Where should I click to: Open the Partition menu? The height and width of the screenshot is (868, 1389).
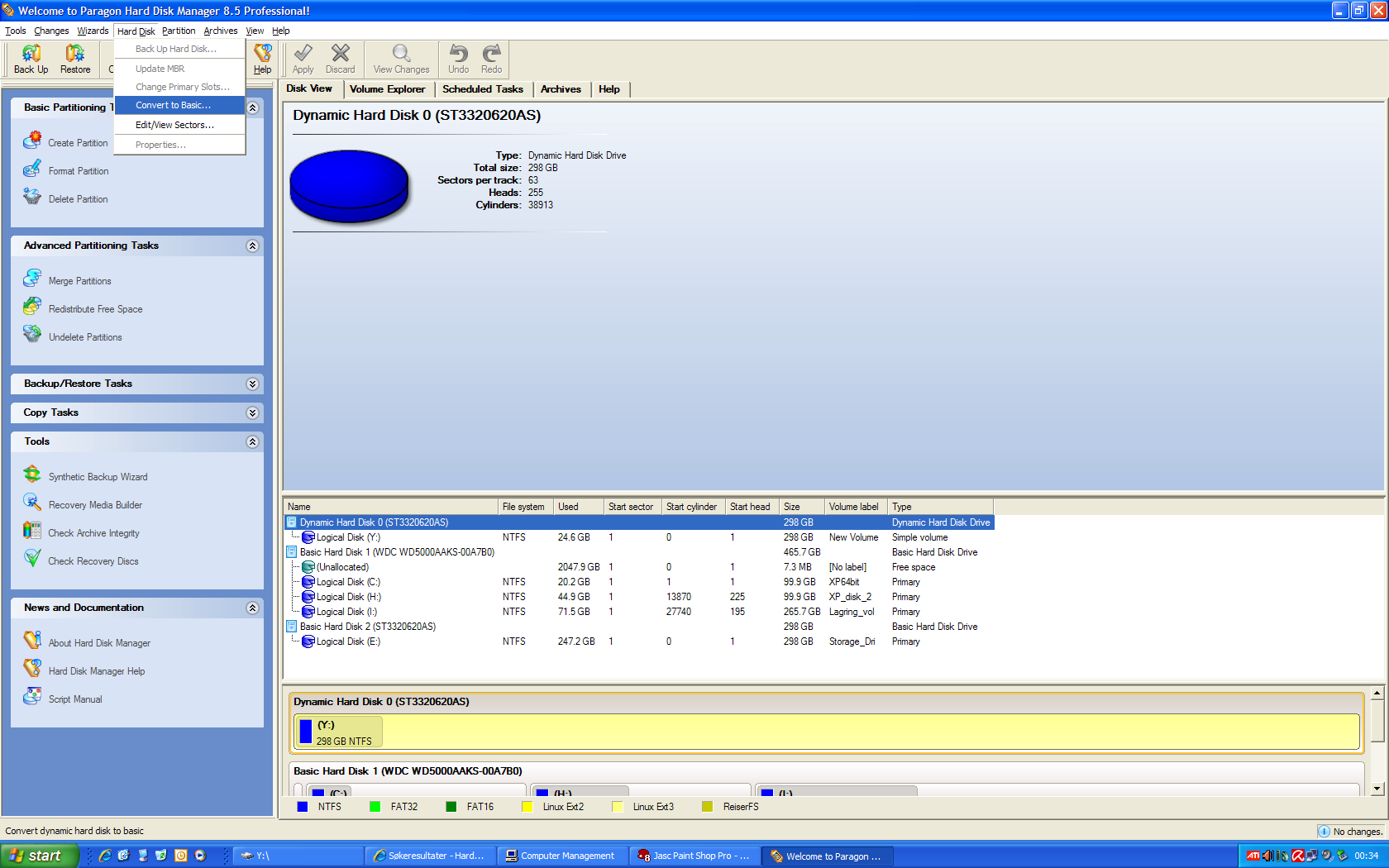click(x=179, y=31)
